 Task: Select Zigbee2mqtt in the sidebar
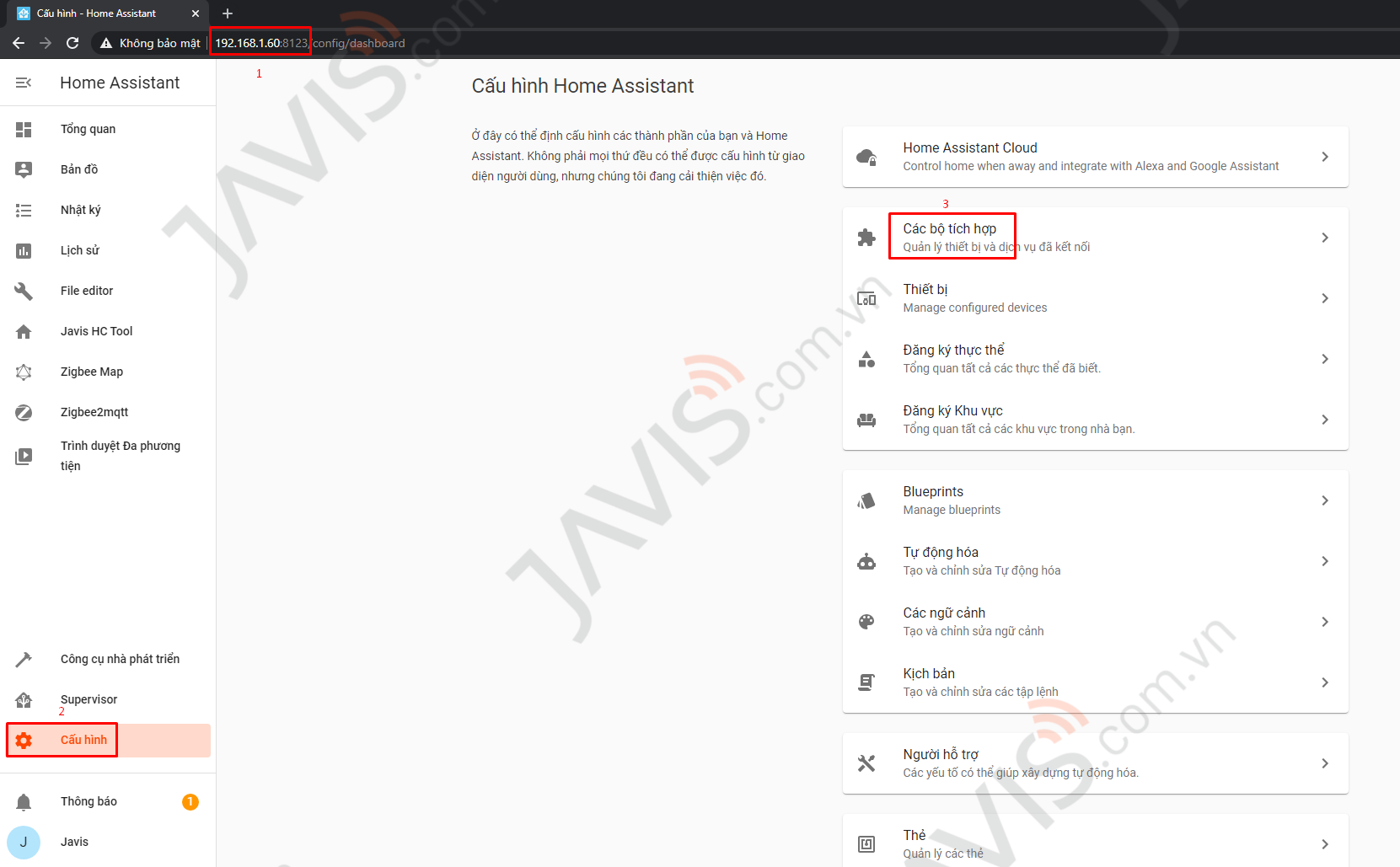pyautogui.click(x=108, y=412)
